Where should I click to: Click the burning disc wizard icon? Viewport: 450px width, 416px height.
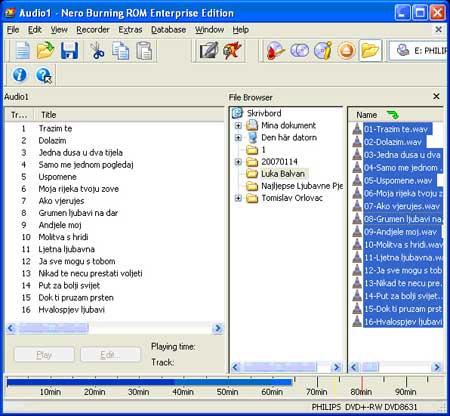point(275,51)
